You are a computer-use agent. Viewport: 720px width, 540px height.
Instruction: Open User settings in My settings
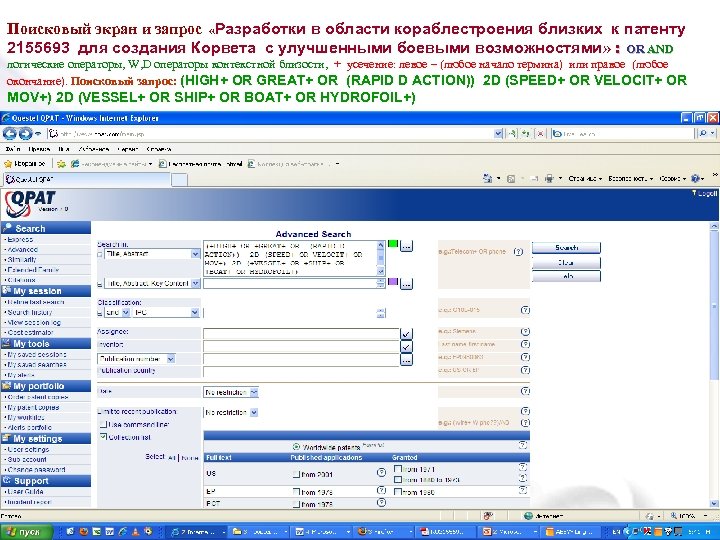pyautogui.click(x=27, y=450)
